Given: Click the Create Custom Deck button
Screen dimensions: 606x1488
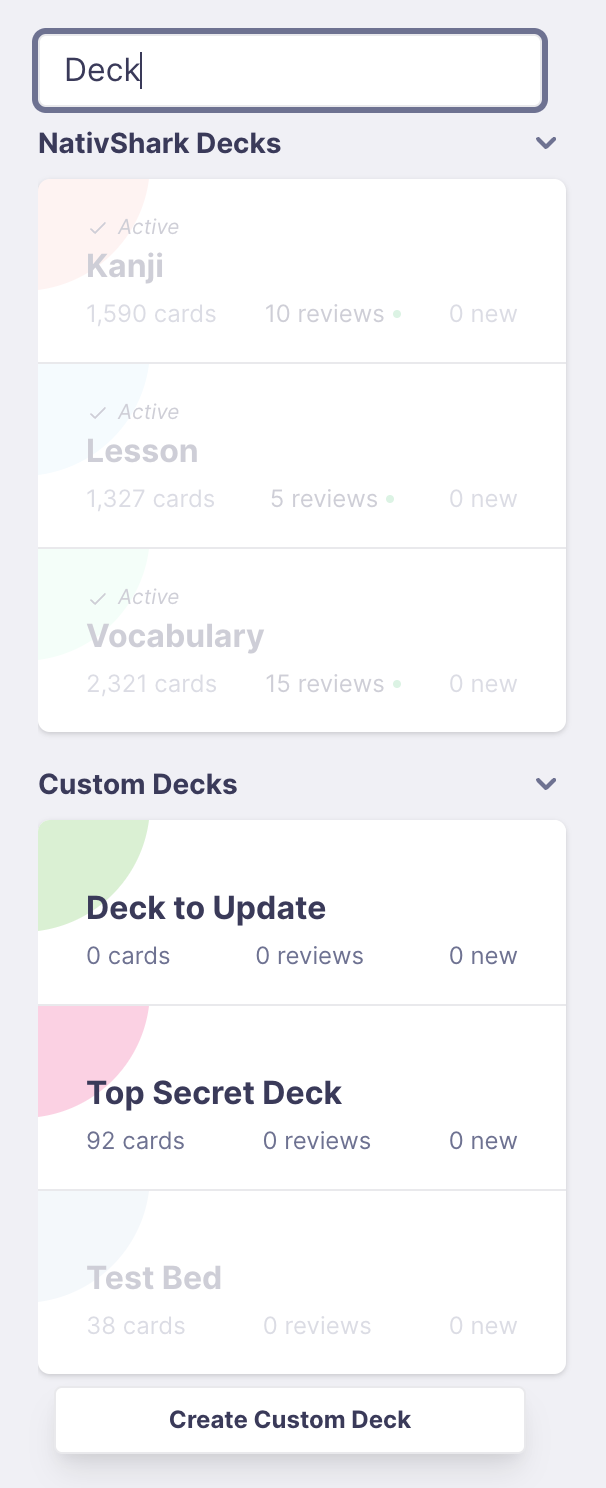Looking at the screenshot, I should [x=289, y=1419].
